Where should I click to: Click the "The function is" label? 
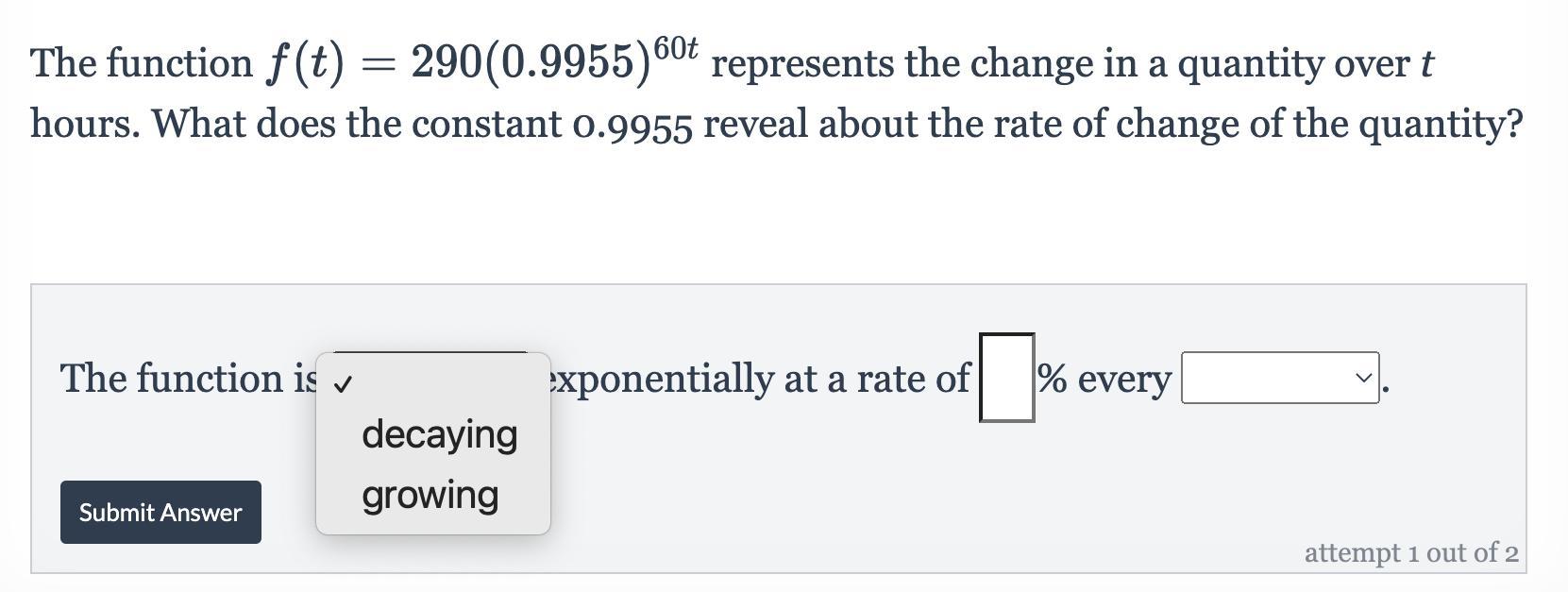click(188, 379)
